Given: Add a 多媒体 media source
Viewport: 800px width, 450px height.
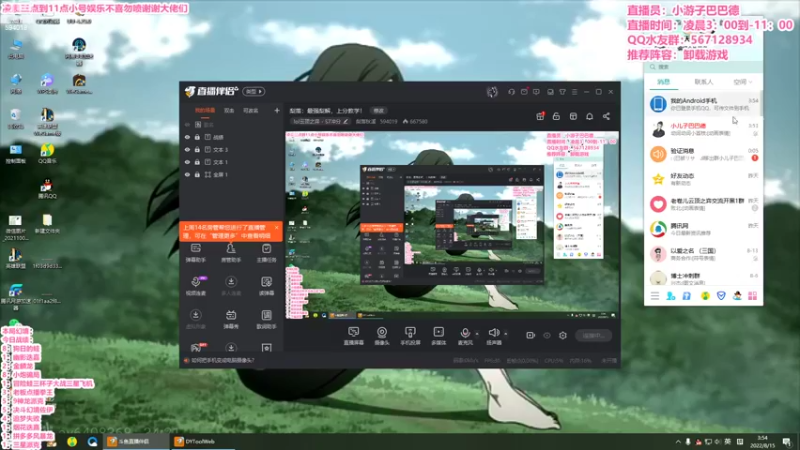Looking at the screenshot, I should point(438,336).
